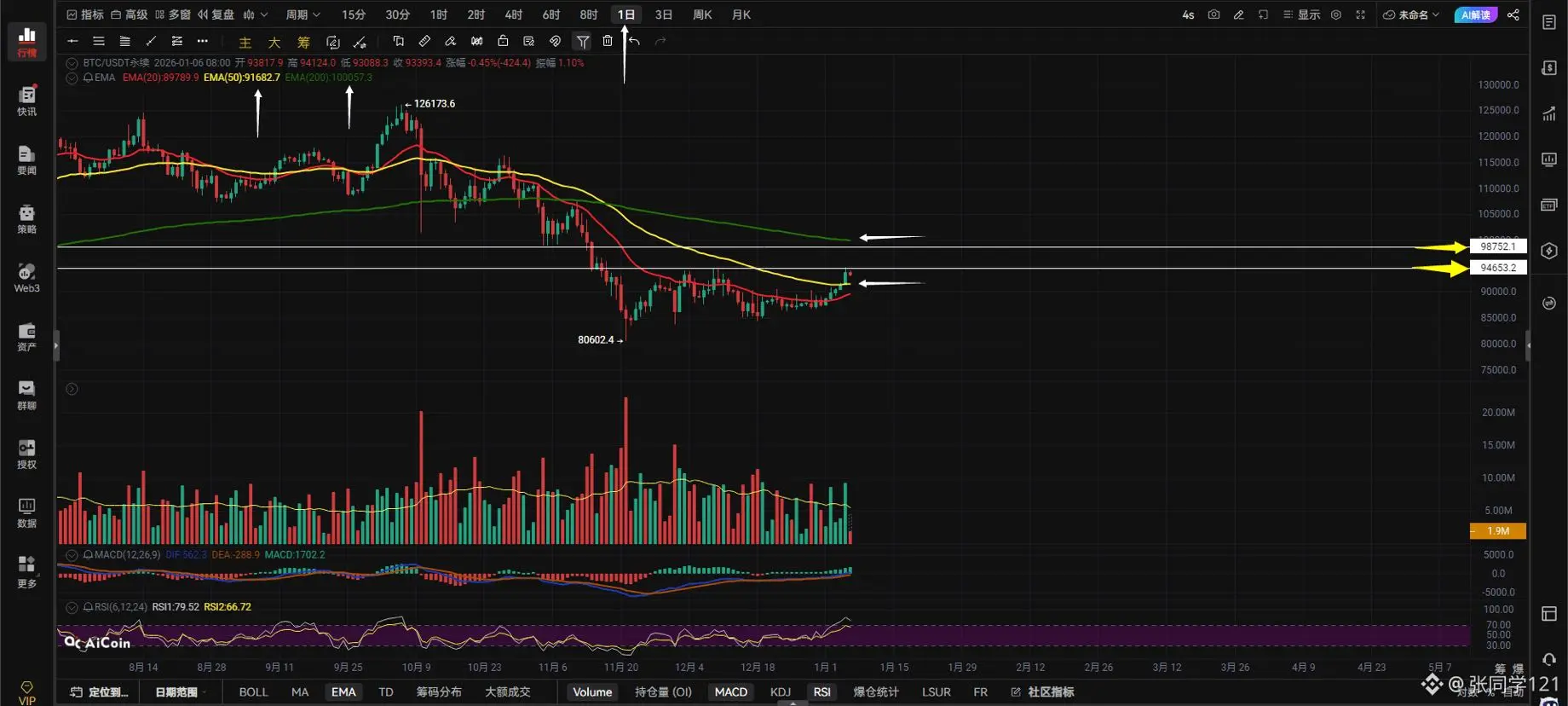Screen dimensions: 1568x706
Task: Click the filter funnel icon in toolbar
Action: [x=582, y=41]
